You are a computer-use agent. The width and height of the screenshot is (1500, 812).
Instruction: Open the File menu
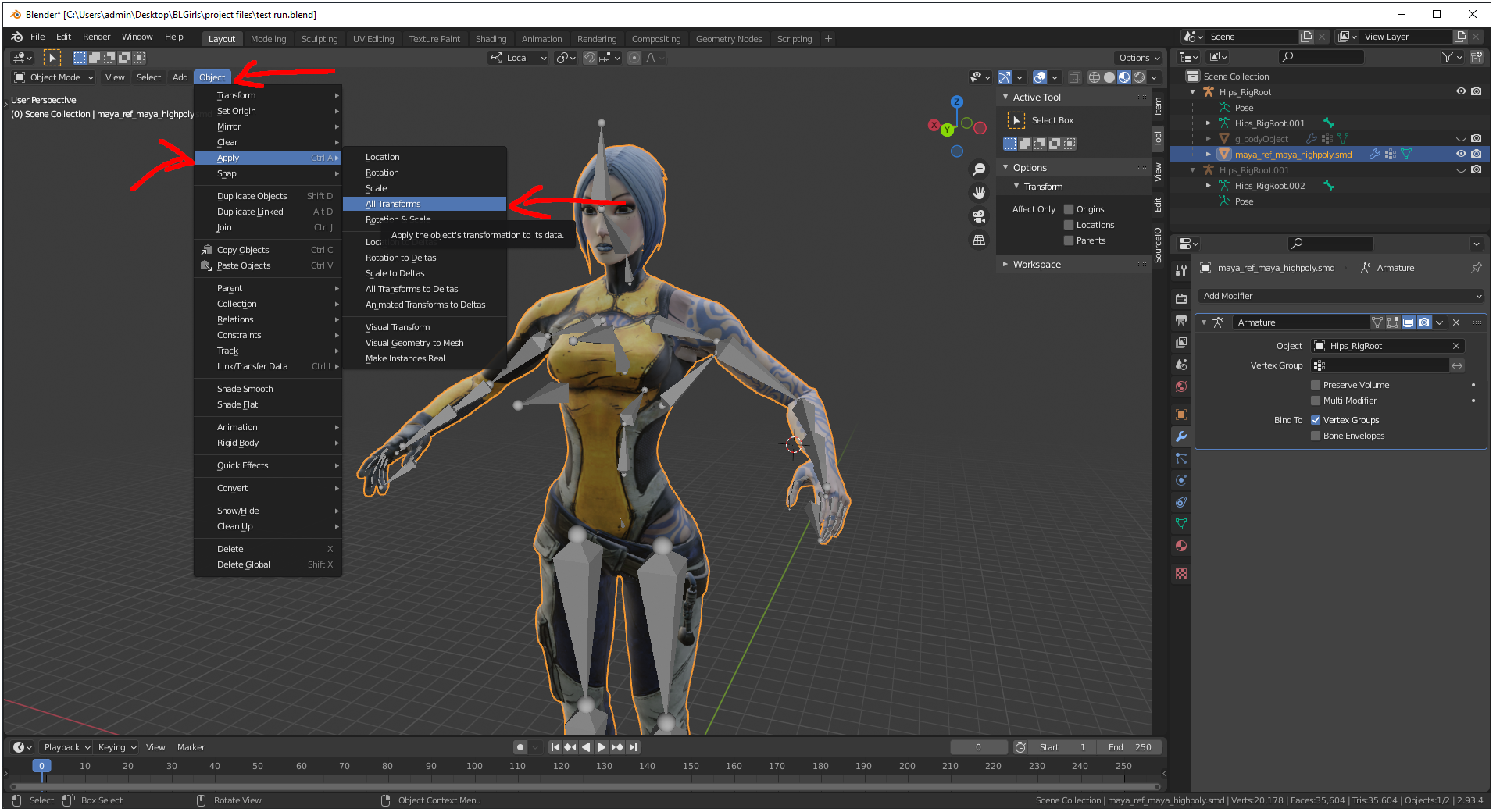pos(37,37)
